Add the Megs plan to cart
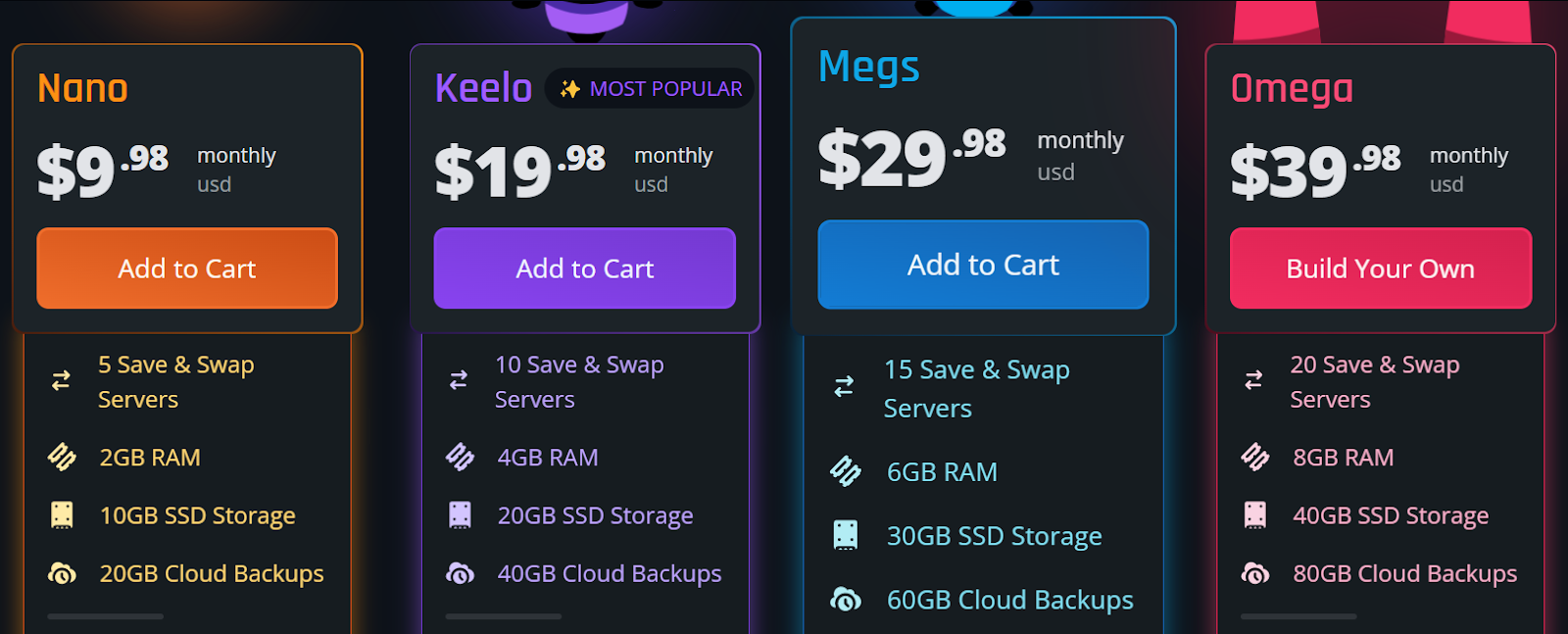Screen dimensions: 1568x634 pyautogui.click(x=983, y=265)
